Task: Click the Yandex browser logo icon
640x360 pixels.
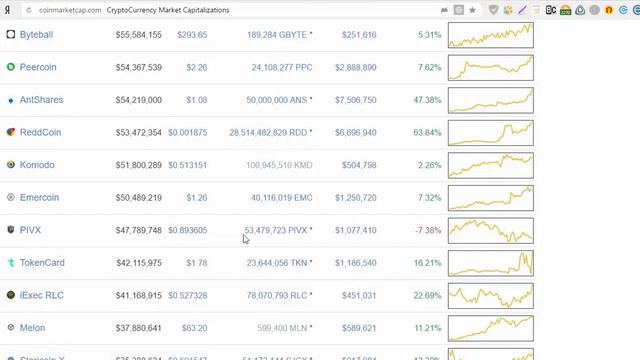Action: pos(7,10)
